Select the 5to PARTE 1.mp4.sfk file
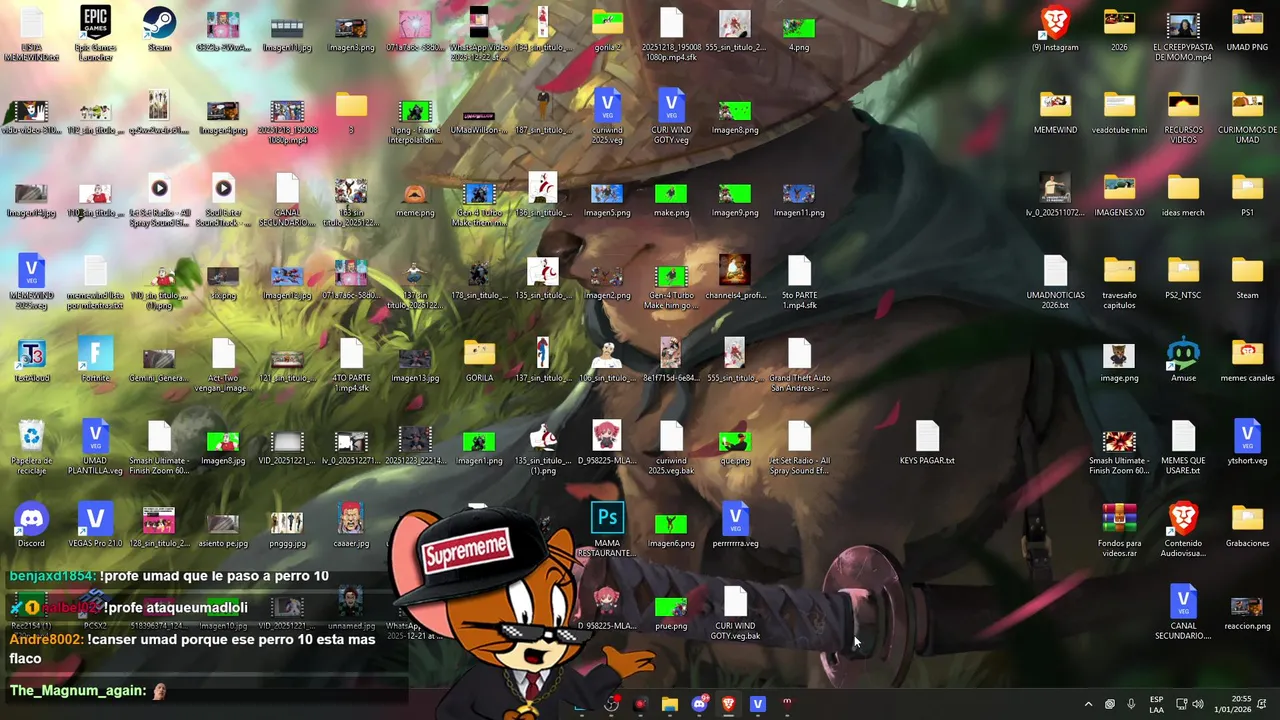The width and height of the screenshot is (1280, 720). tap(799, 282)
